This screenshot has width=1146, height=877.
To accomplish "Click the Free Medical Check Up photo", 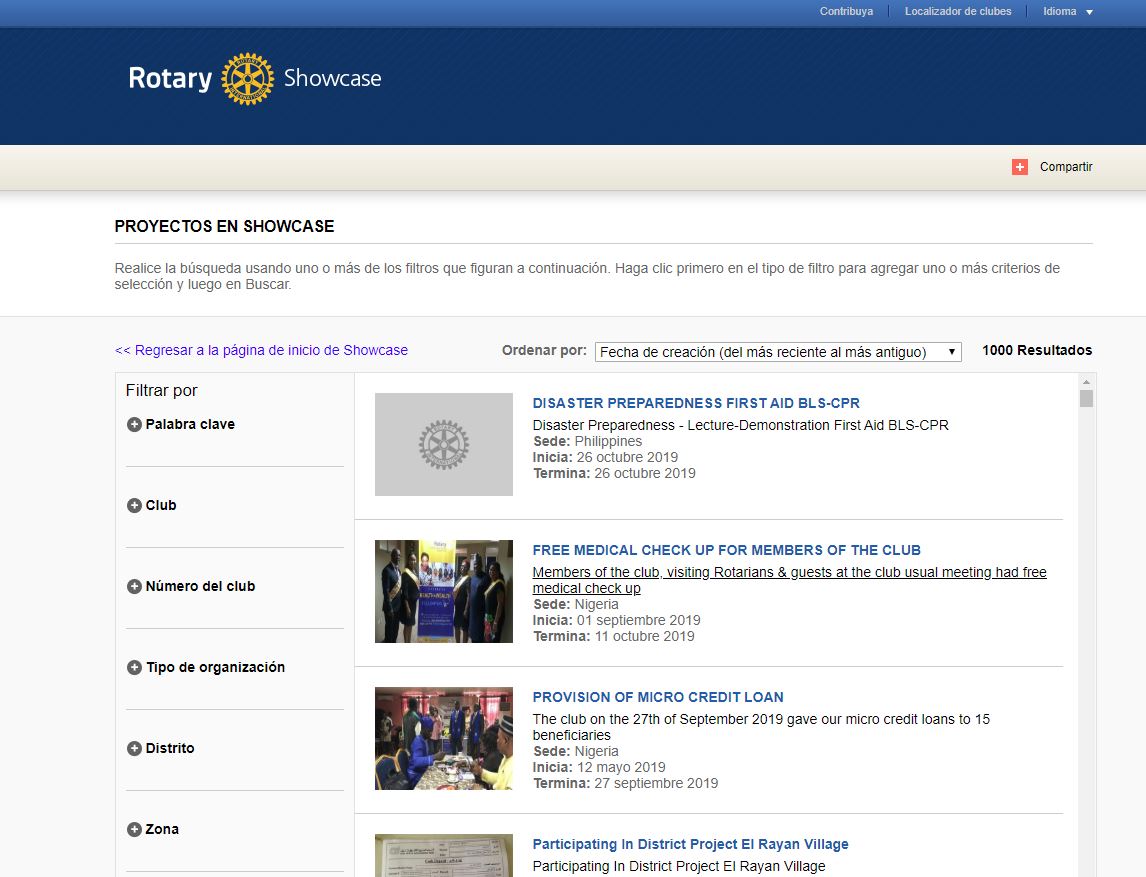I will click(443, 591).
